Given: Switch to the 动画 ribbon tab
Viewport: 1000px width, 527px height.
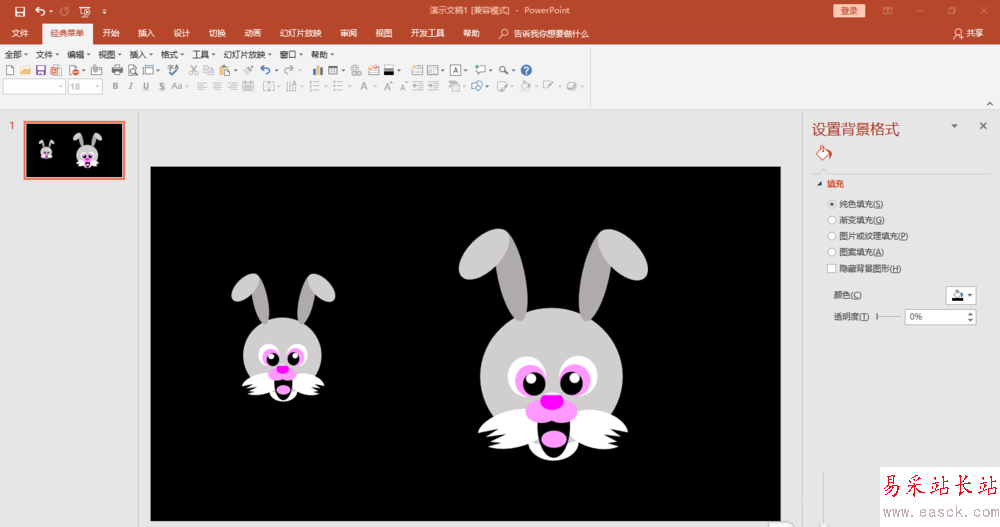Looking at the screenshot, I should click(252, 33).
